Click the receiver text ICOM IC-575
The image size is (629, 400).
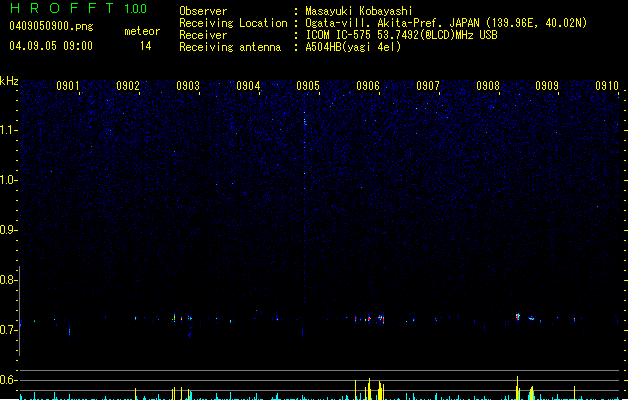point(339,35)
